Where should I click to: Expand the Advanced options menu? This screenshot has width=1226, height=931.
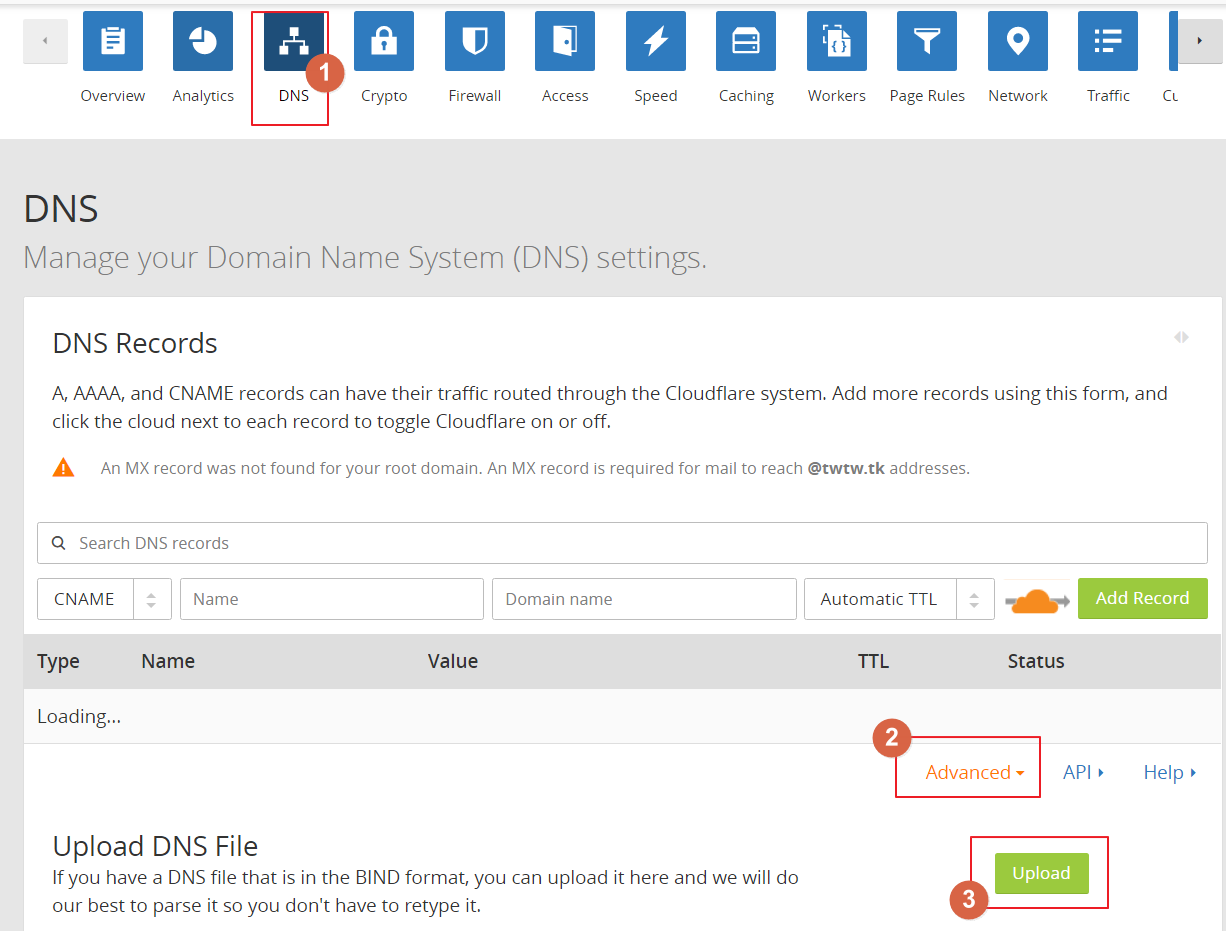coord(974,772)
